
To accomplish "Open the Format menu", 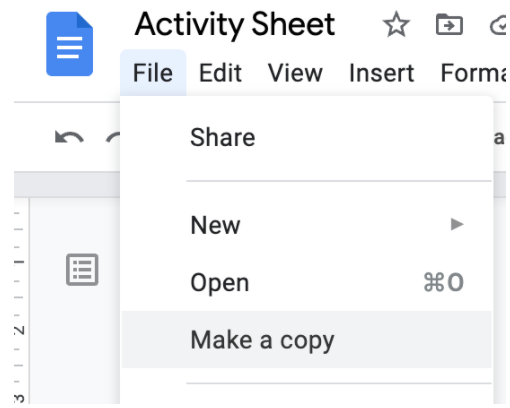I will (x=474, y=73).
